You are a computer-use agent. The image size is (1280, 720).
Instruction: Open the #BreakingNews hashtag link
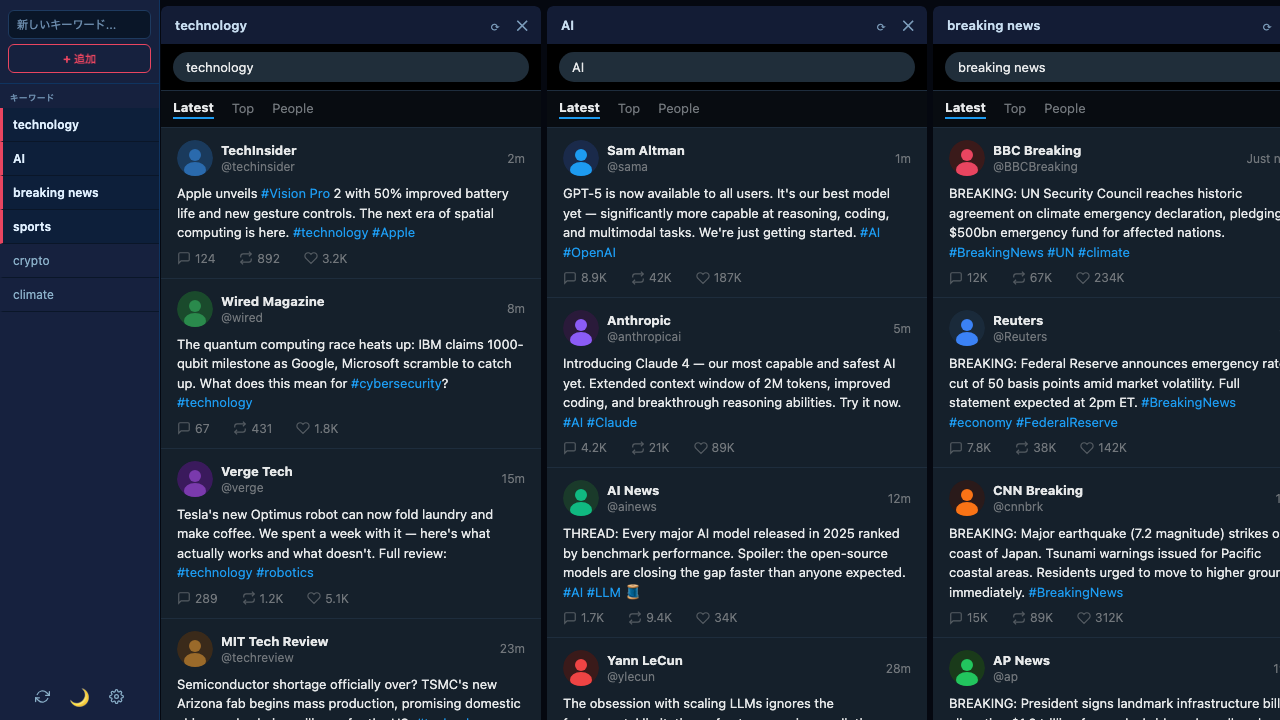click(996, 253)
